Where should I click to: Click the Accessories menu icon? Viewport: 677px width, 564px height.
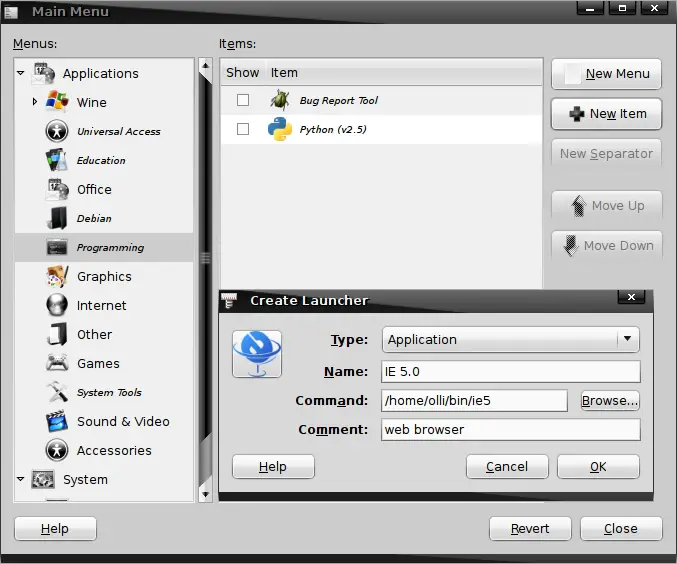[57, 450]
